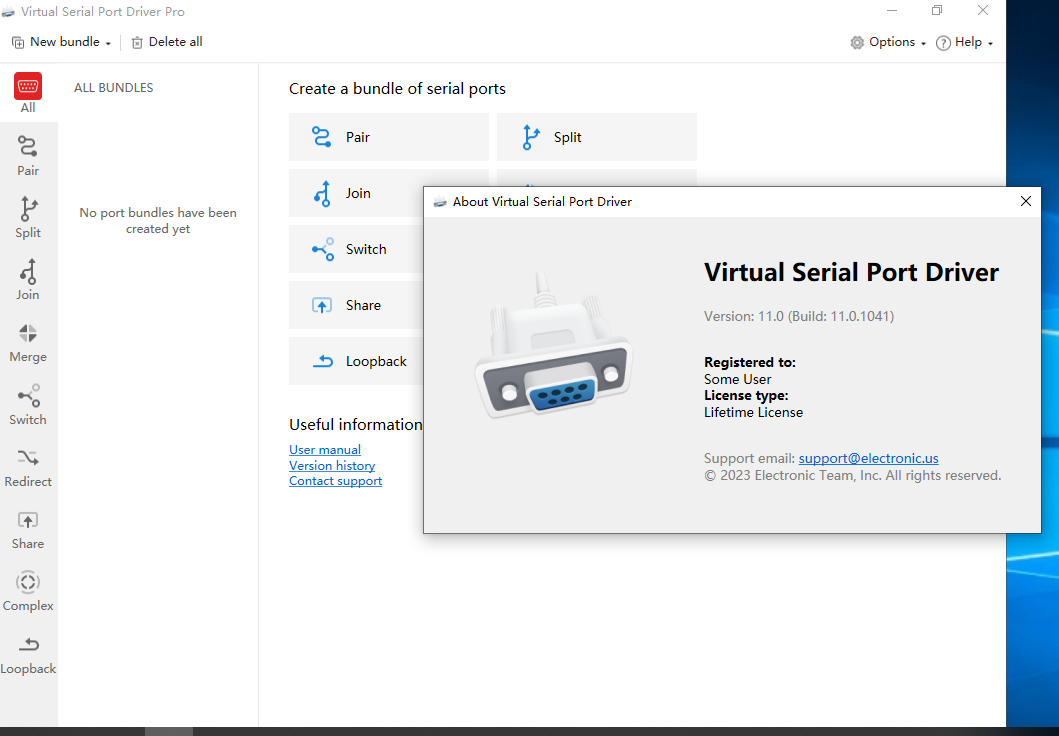The width and height of the screenshot is (1059, 736).
Task: Select the Redirect icon in the sidebar
Action: click(x=27, y=465)
